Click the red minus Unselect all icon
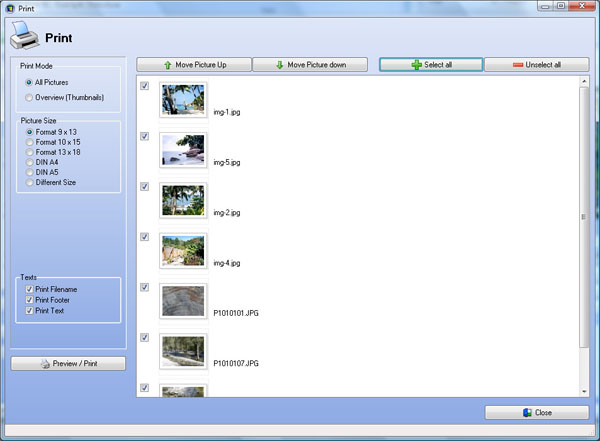This screenshot has height=441, width=600. [518, 65]
